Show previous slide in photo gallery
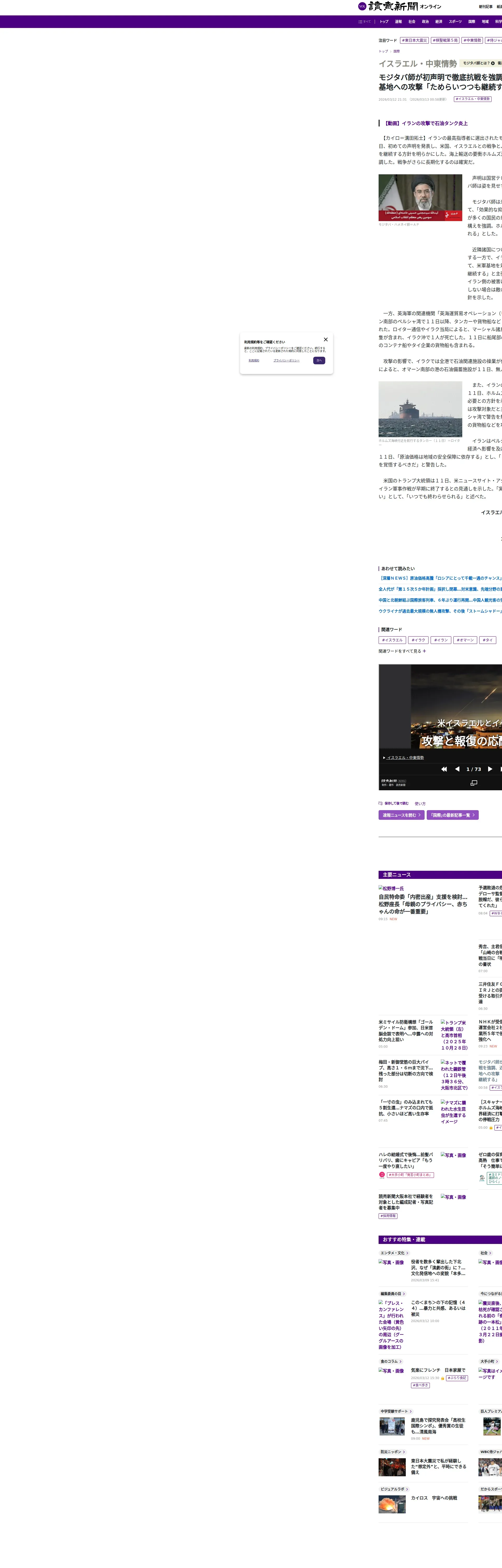The height and width of the screenshot is (1568, 502). pos(457,769)
